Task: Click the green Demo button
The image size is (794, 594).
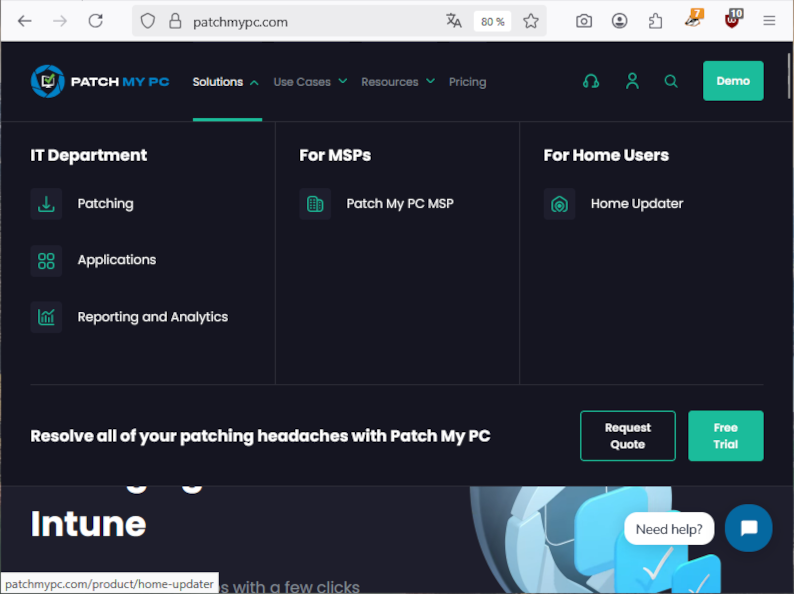Action: (x=733, y=81)
